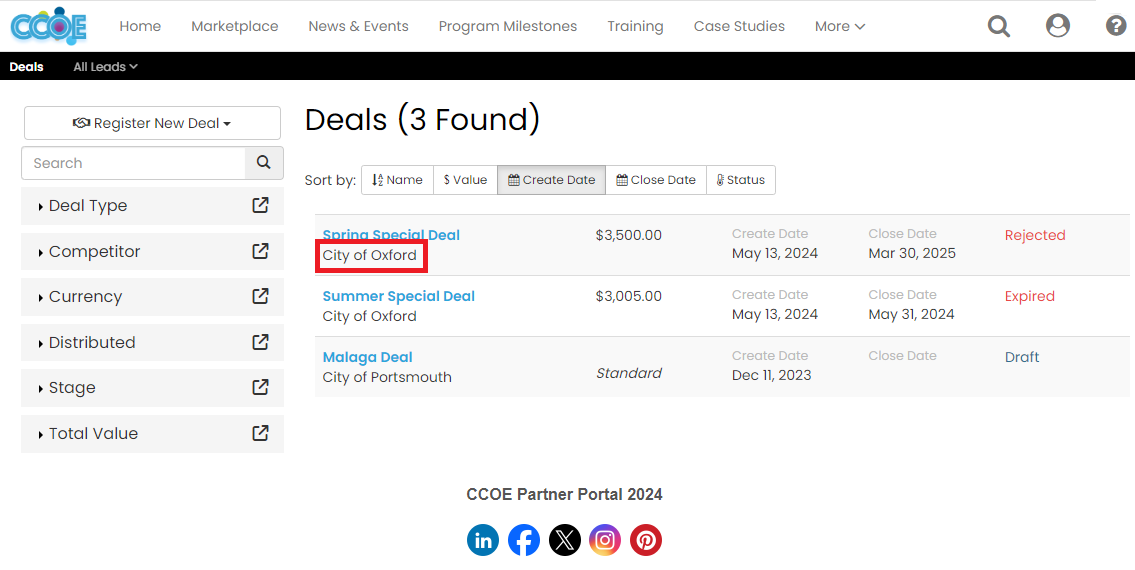Click the Rejected status text
The height and width of the screenshot is (570, 1135).
(x=1034, y=235)
